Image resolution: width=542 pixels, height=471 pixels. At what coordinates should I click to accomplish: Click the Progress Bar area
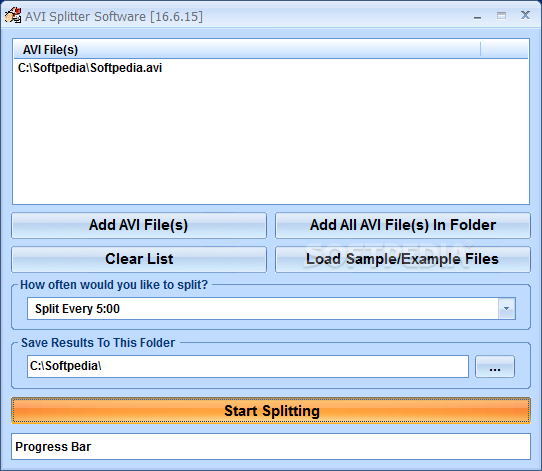pyautogui.click(x=271, y=446)
